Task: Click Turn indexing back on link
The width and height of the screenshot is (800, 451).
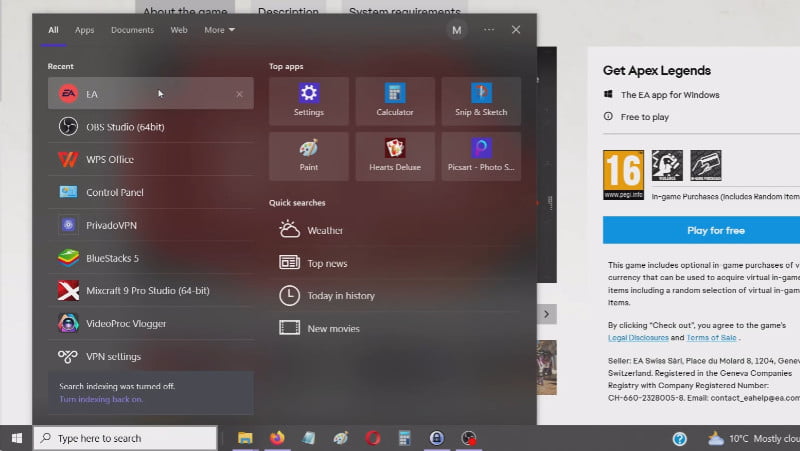Action: pyautogui.click(x=101, y=399)
